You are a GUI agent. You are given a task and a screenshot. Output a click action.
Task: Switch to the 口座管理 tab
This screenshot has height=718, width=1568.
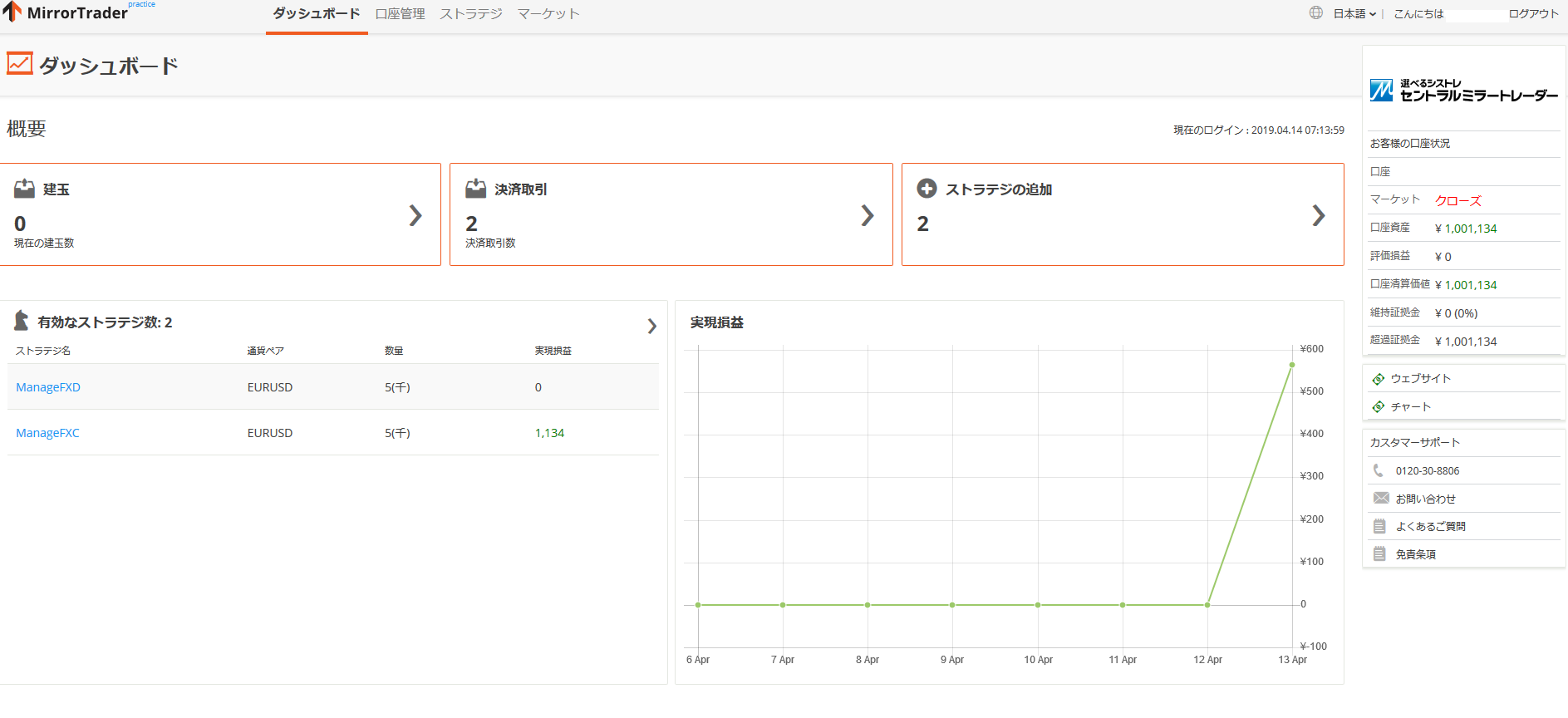(x=400, y=14)
